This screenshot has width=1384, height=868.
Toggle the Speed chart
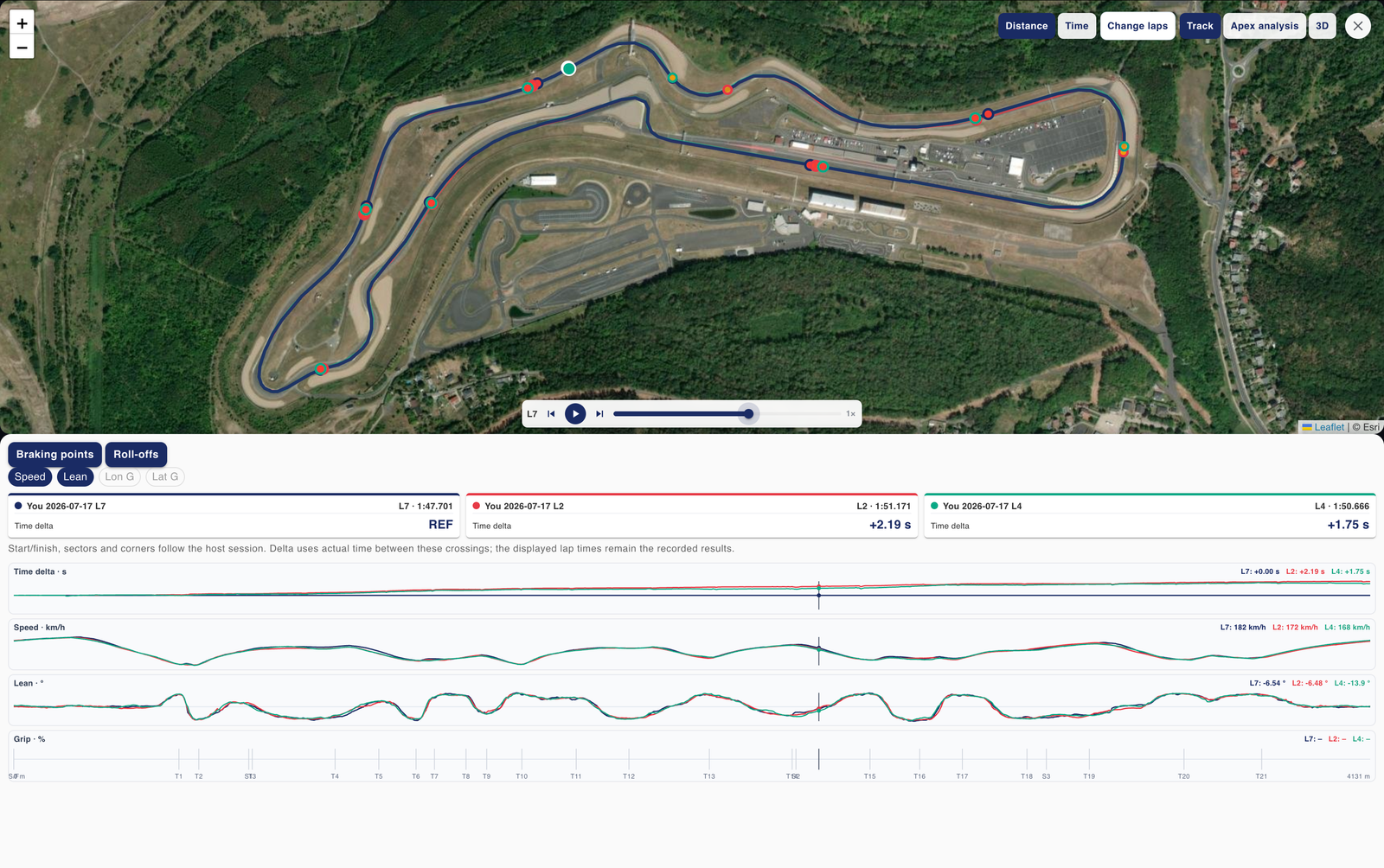30,477
